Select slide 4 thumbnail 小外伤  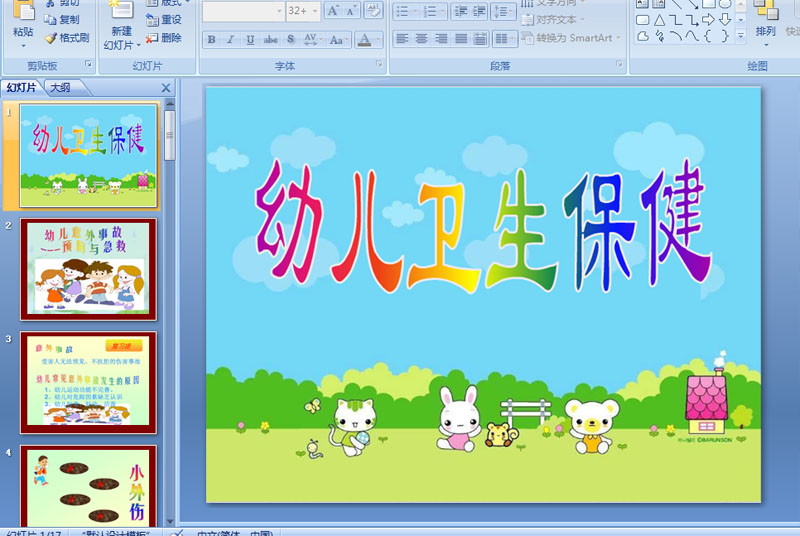click(x=88, y=487)
